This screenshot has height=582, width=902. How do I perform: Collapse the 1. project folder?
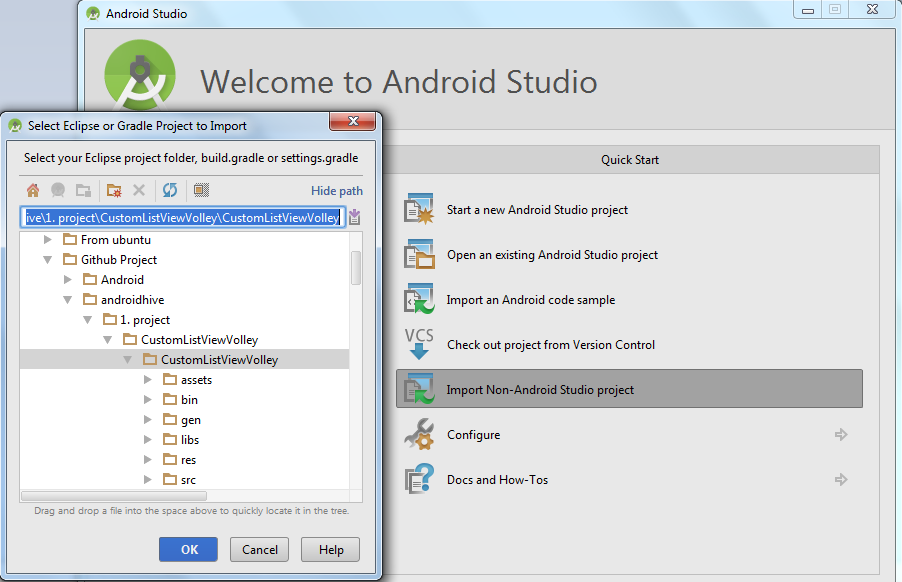click(87, 320)
